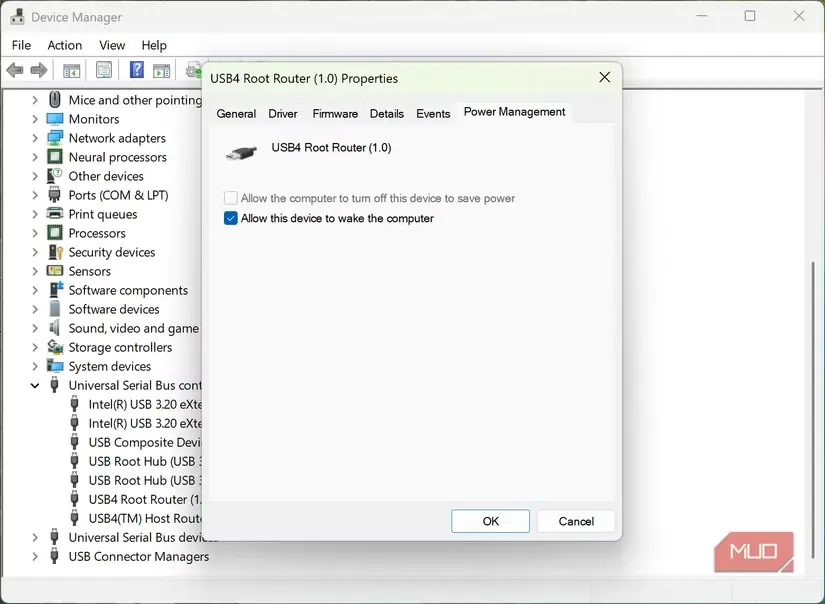Expand the Print queues category
This screenshot has width=825, height=604.
pos(35,215)
